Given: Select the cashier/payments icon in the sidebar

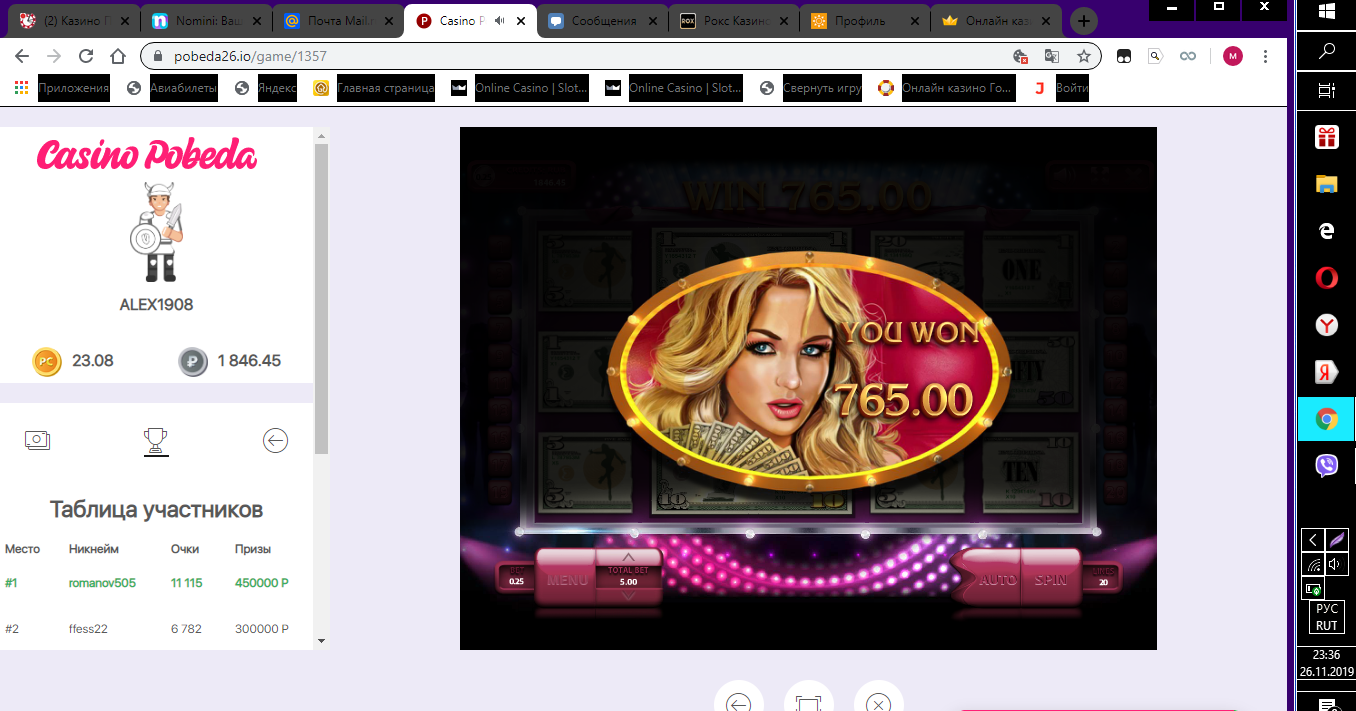Looking at the screenshot, I should (x=38, y=440).
